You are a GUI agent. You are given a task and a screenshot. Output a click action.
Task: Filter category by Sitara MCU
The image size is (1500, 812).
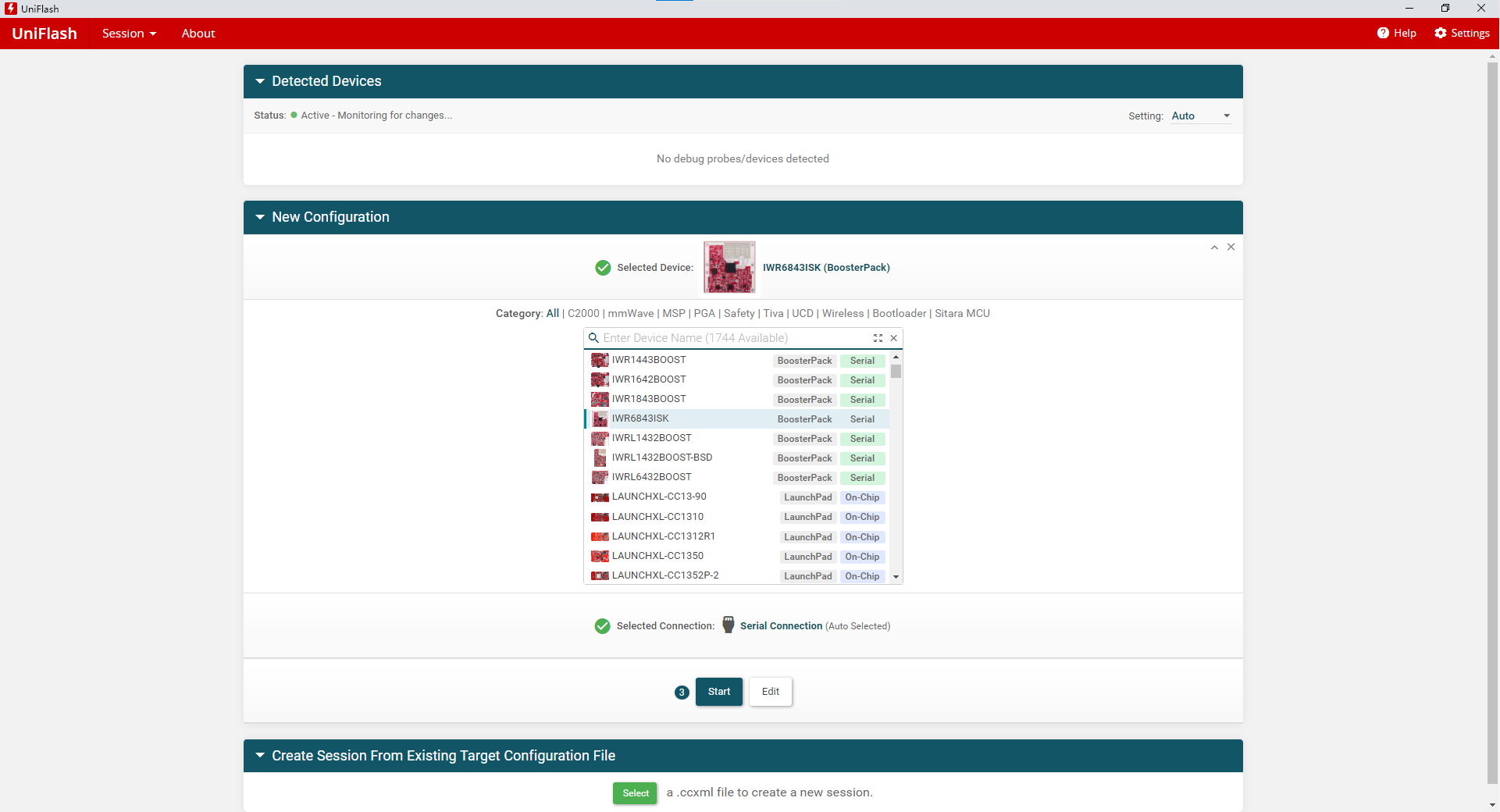[x=962, y=313]
